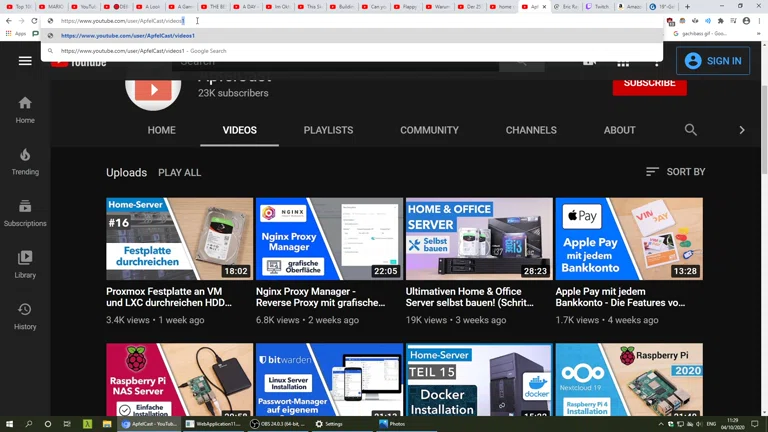Click Play All next to Uploads

tap(179, 173)
